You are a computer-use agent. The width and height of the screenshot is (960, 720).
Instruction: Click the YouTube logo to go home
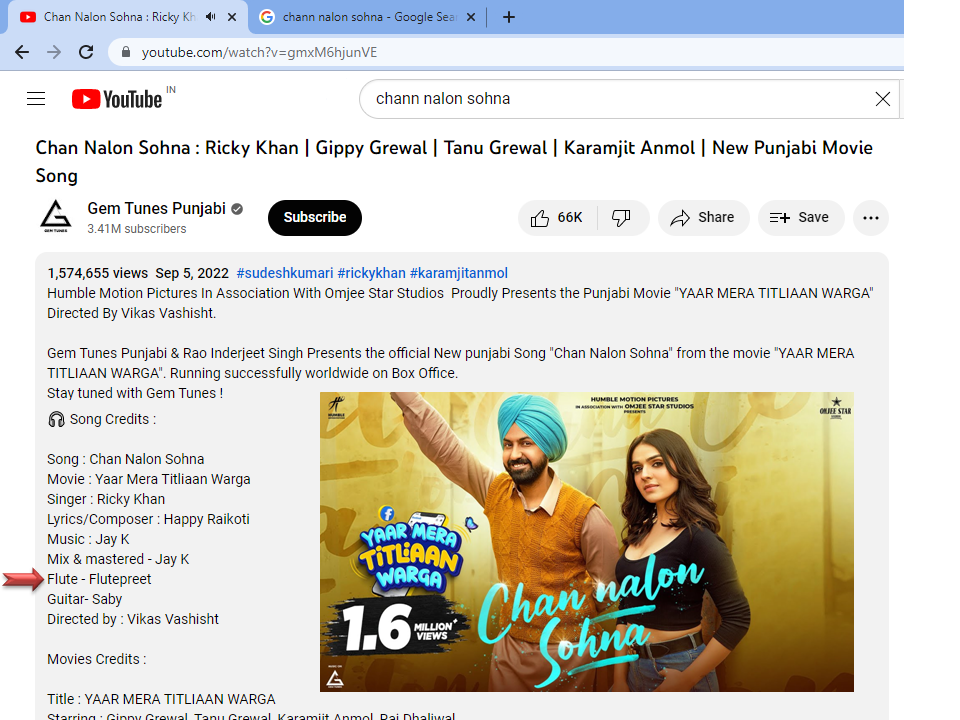pyautogui.click(x=117, y=98)
